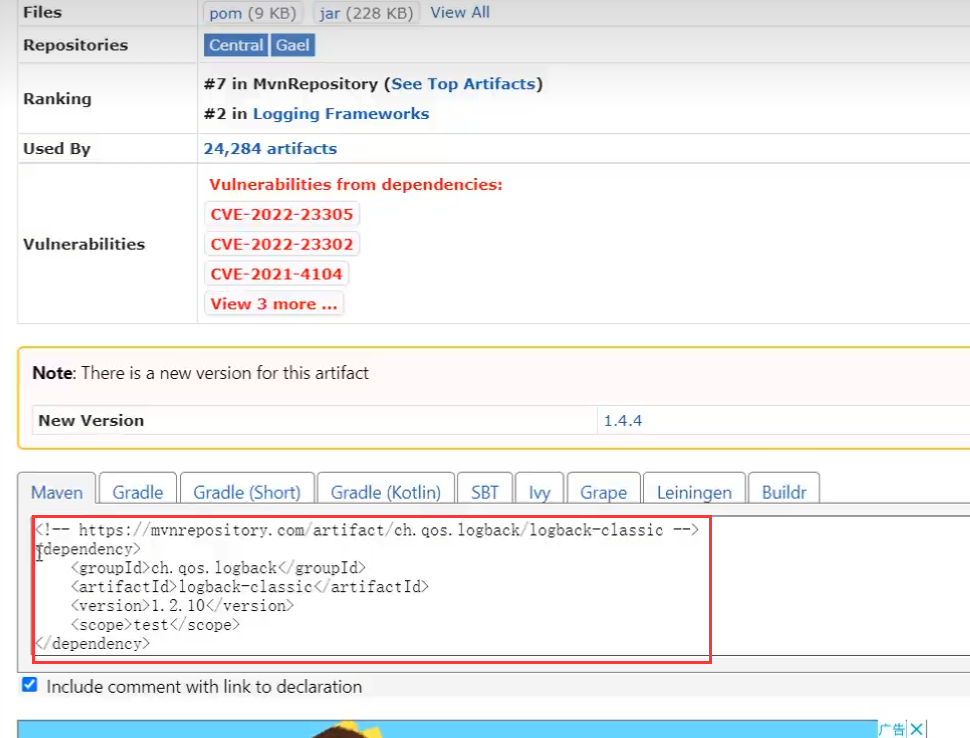Download the jar (228 KB) file
This screenshot has width=970, height=738.
pos(366,13)
